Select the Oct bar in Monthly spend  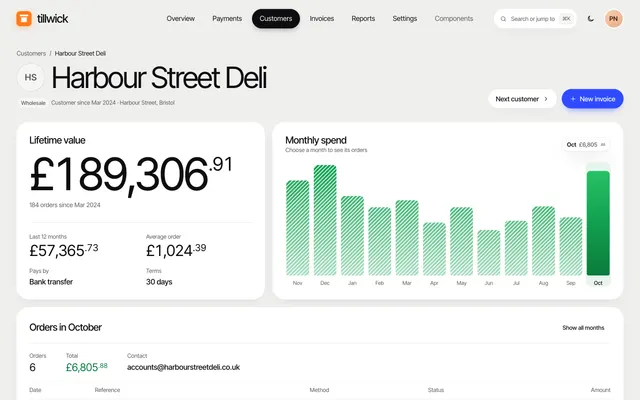click(x=598, y=224)
